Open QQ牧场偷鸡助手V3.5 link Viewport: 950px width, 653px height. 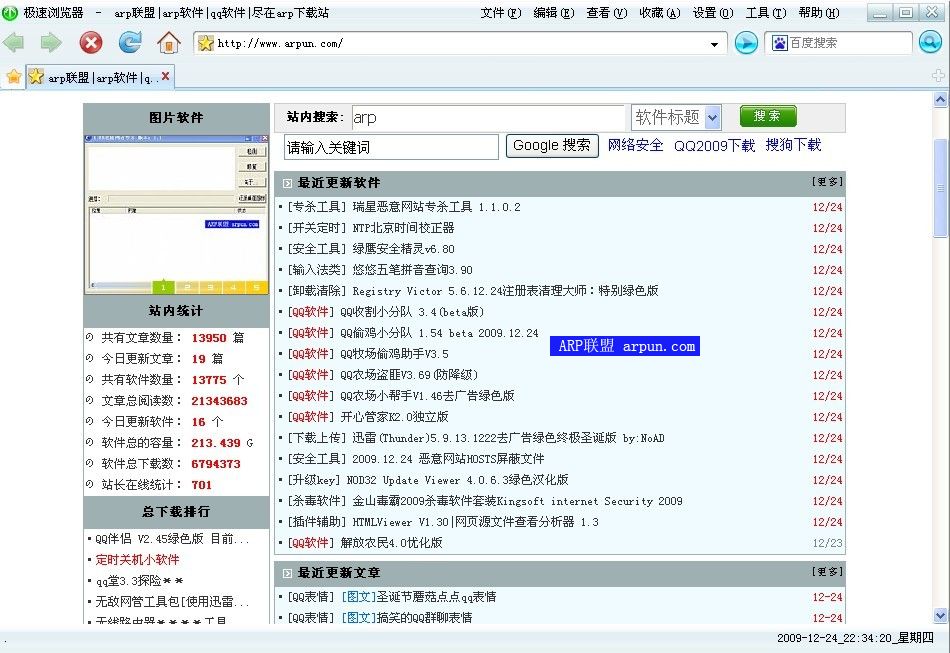394,354
